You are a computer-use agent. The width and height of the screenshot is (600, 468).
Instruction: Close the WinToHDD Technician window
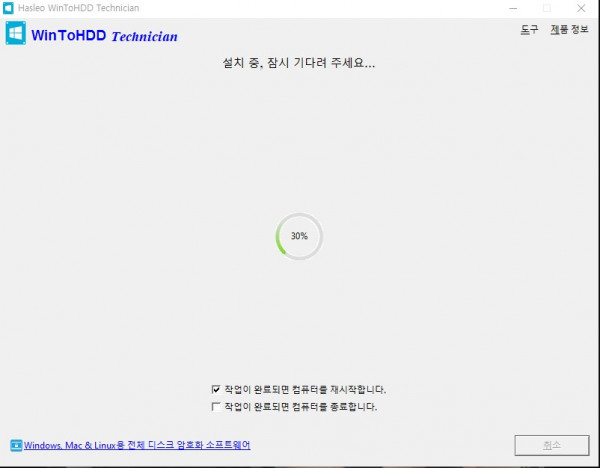click(581, 8)
